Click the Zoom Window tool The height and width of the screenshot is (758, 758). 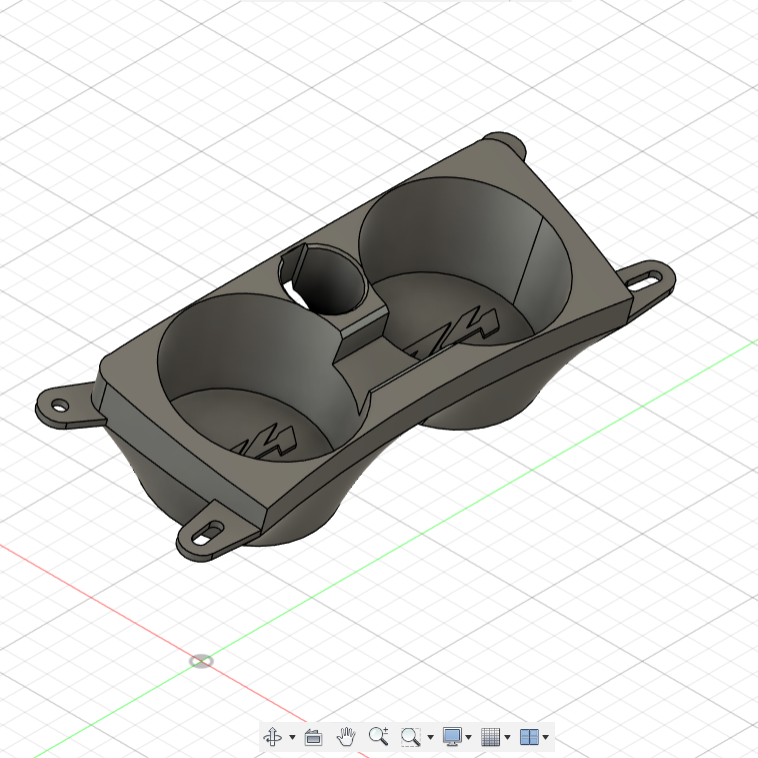[410, 737]
